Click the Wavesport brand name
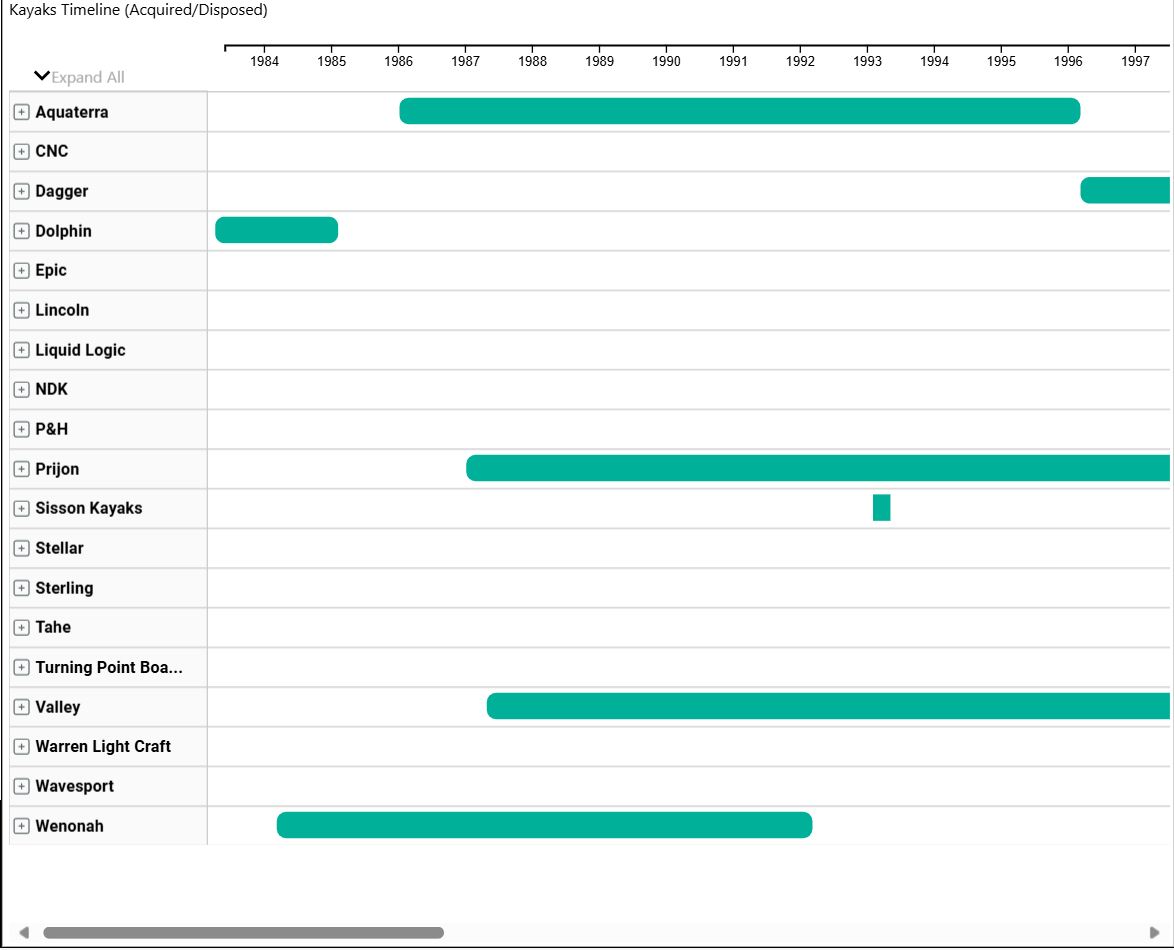Viewport: 1174px width, 950px height. (x=75, y=786)
